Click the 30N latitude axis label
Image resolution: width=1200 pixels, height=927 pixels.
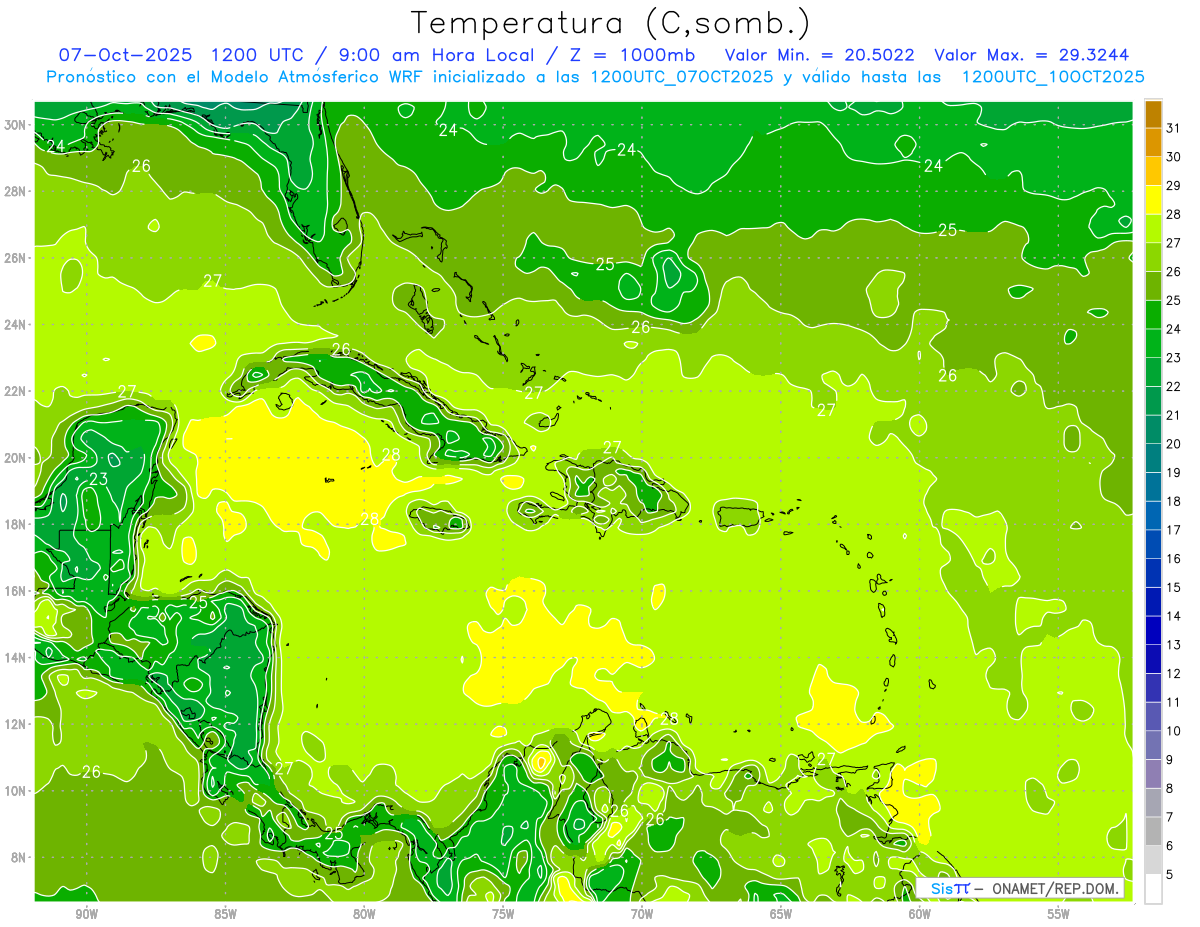pyautogui.click(x=17, y=124)
